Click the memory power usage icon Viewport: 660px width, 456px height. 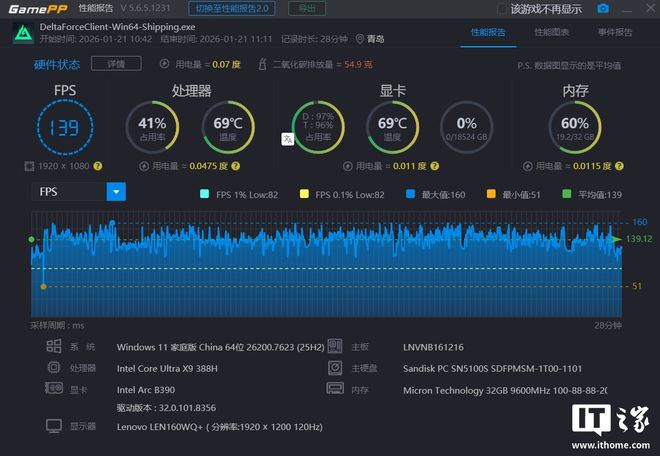pyautogui.click(x=527, y=166)
